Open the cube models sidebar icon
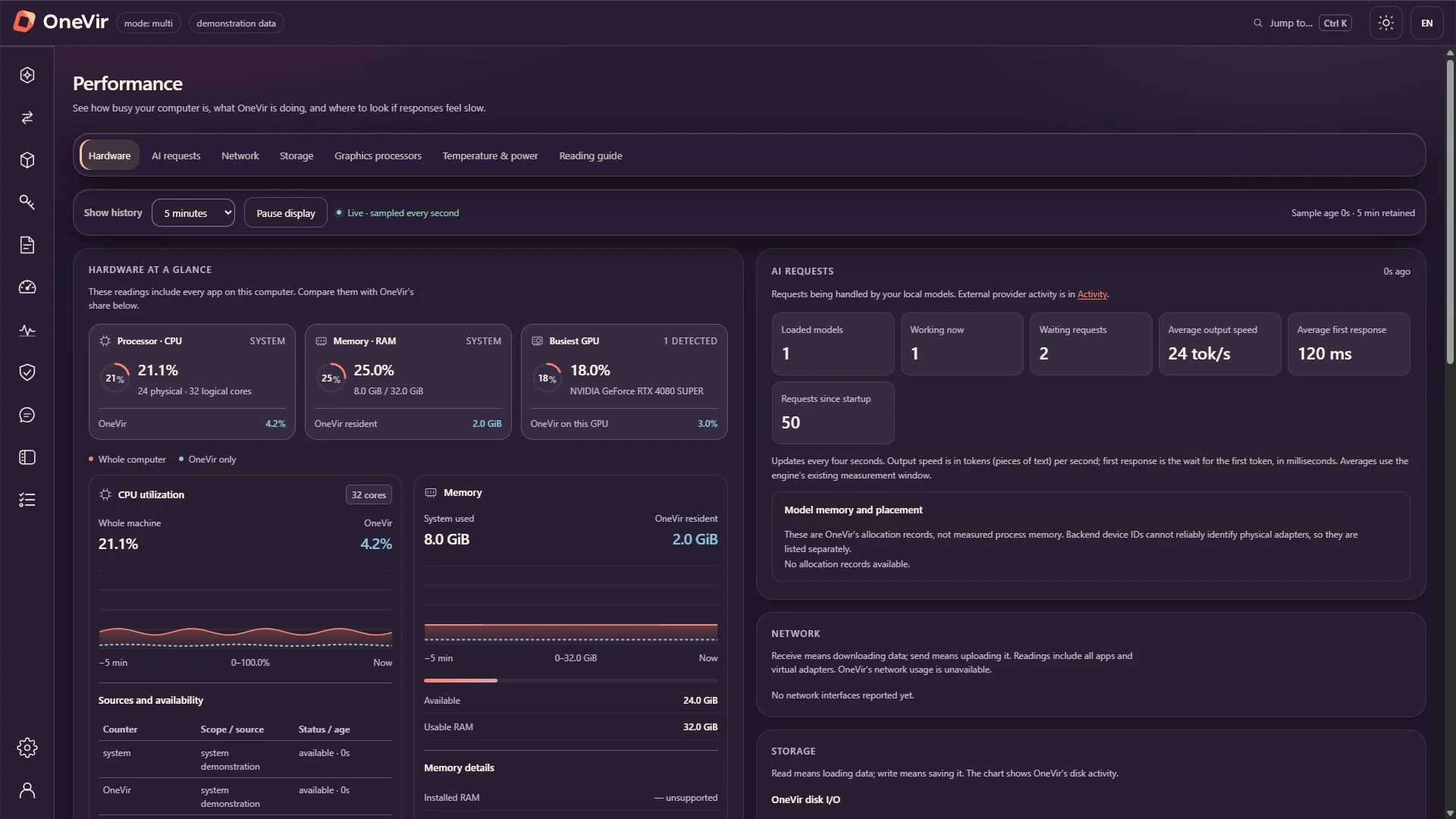This screenshot has height=819, width=1456. [x=27, y=160]
